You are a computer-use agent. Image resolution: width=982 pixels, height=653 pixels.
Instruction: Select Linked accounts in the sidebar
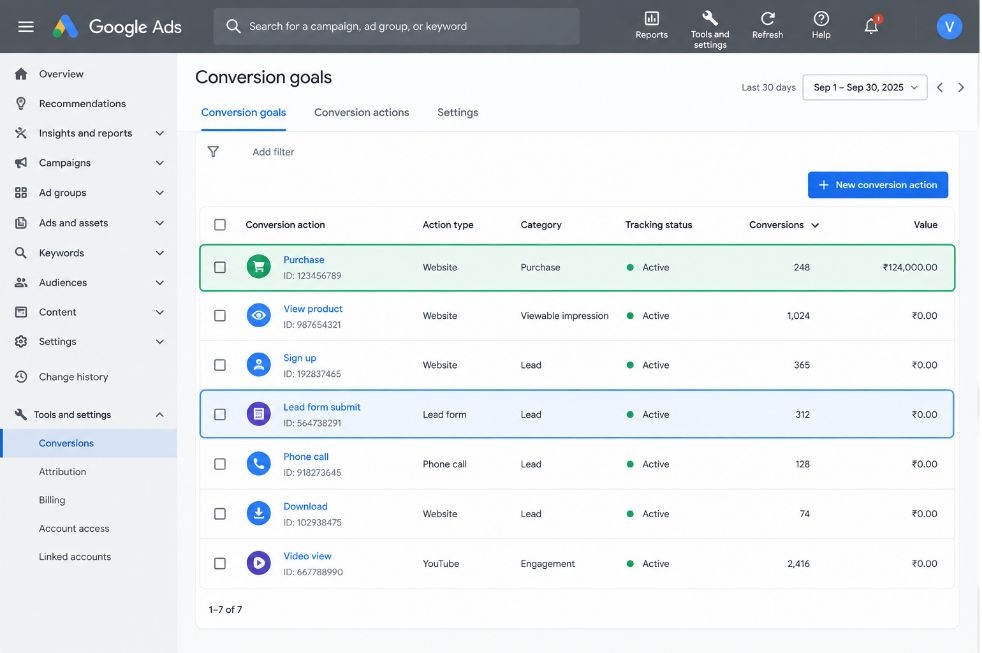point(75,557)
